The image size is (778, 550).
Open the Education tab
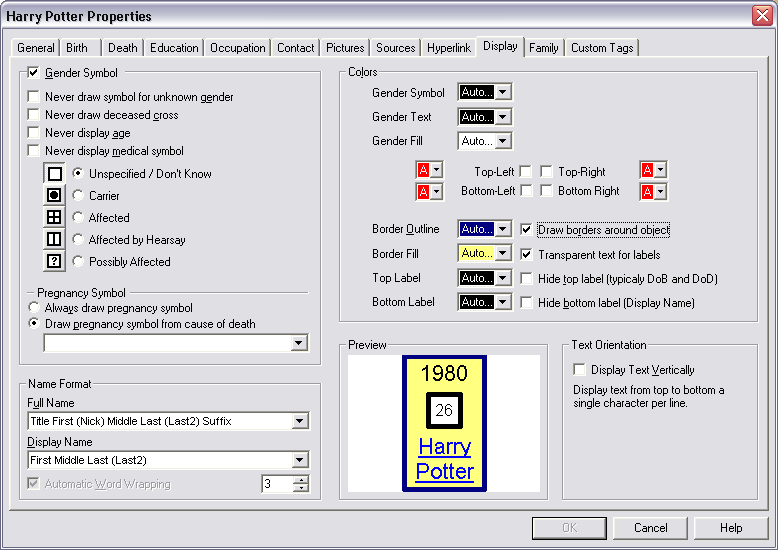[x=174, y=48]
